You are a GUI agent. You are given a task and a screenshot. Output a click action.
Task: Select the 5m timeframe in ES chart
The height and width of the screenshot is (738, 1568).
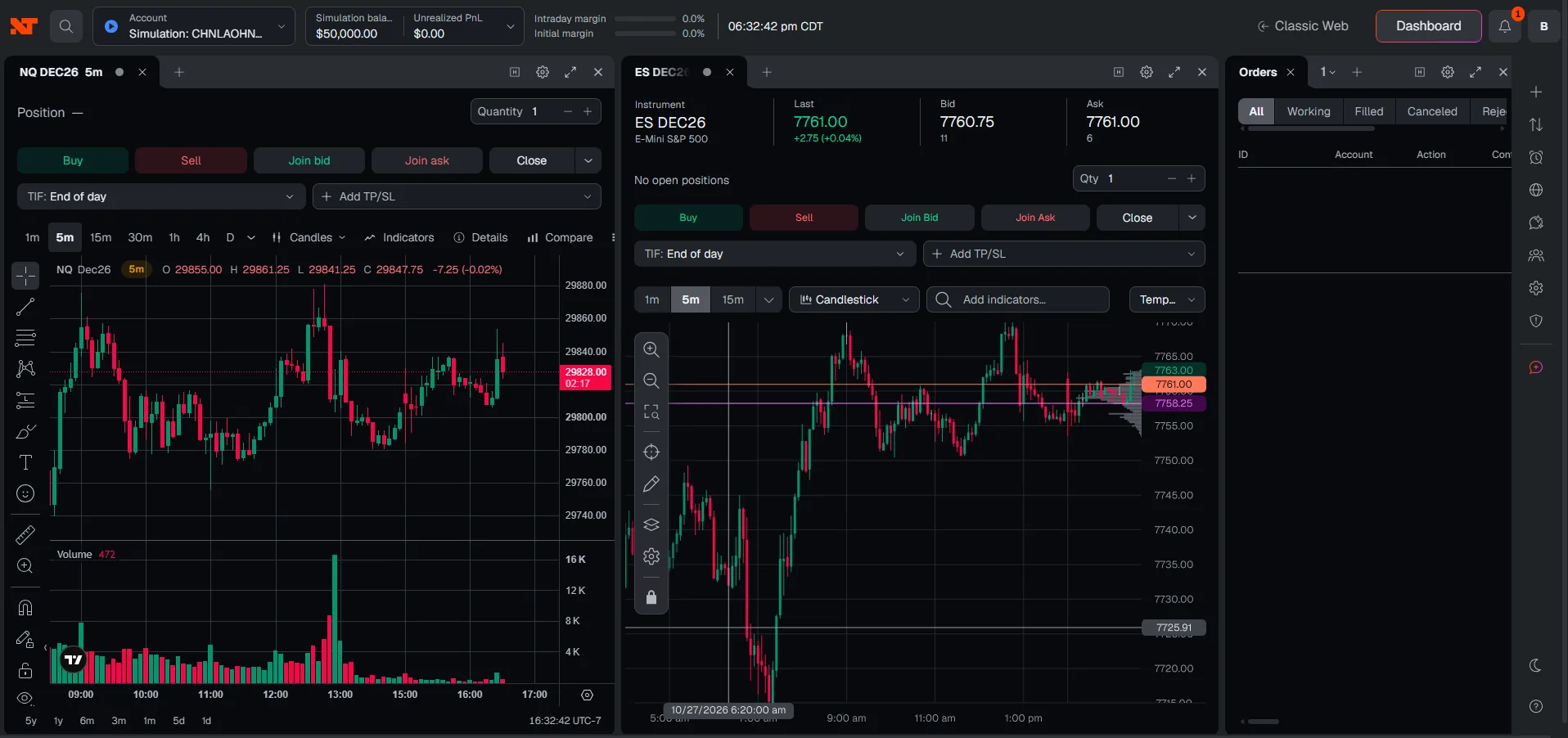coord(691,299)
